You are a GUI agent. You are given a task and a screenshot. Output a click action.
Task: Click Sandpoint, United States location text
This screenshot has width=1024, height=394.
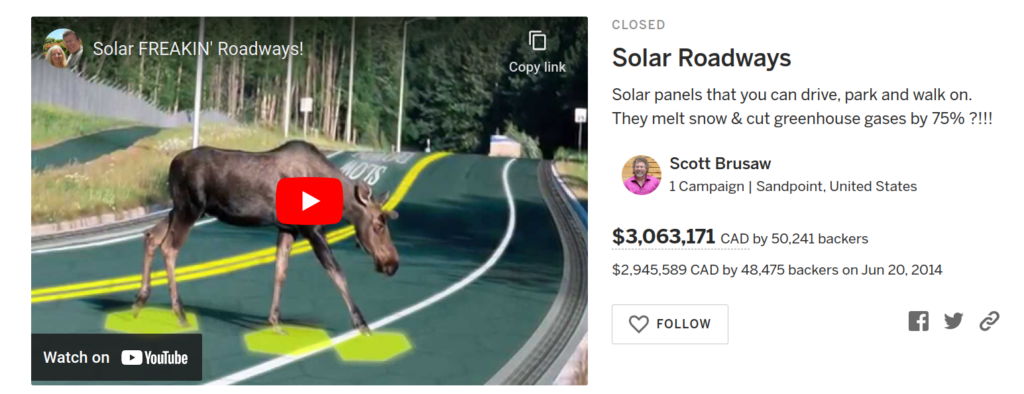click(837, 187)
